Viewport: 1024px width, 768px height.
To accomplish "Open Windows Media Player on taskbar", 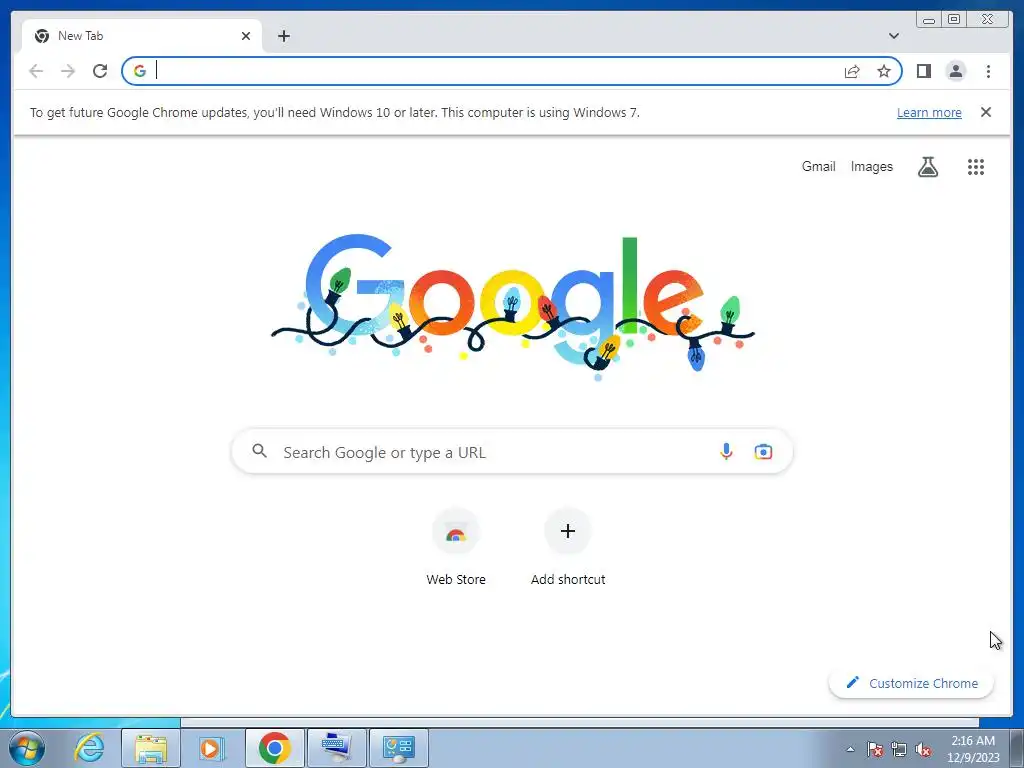I will tap(211, 748).
